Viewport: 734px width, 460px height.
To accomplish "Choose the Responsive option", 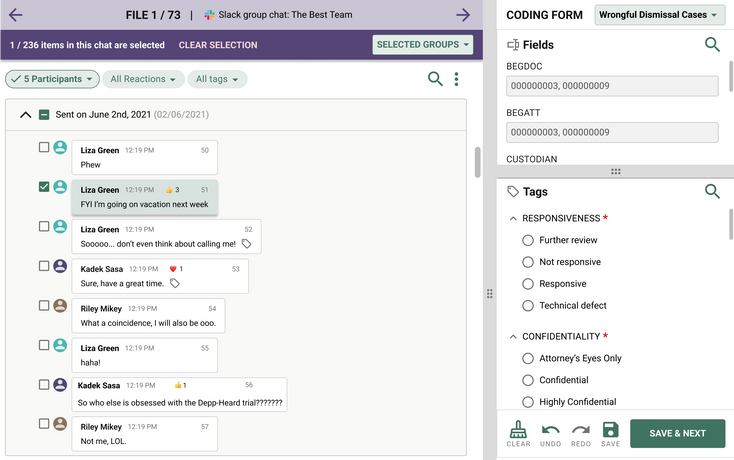I will pyautogui.click(x=528, y=284).
